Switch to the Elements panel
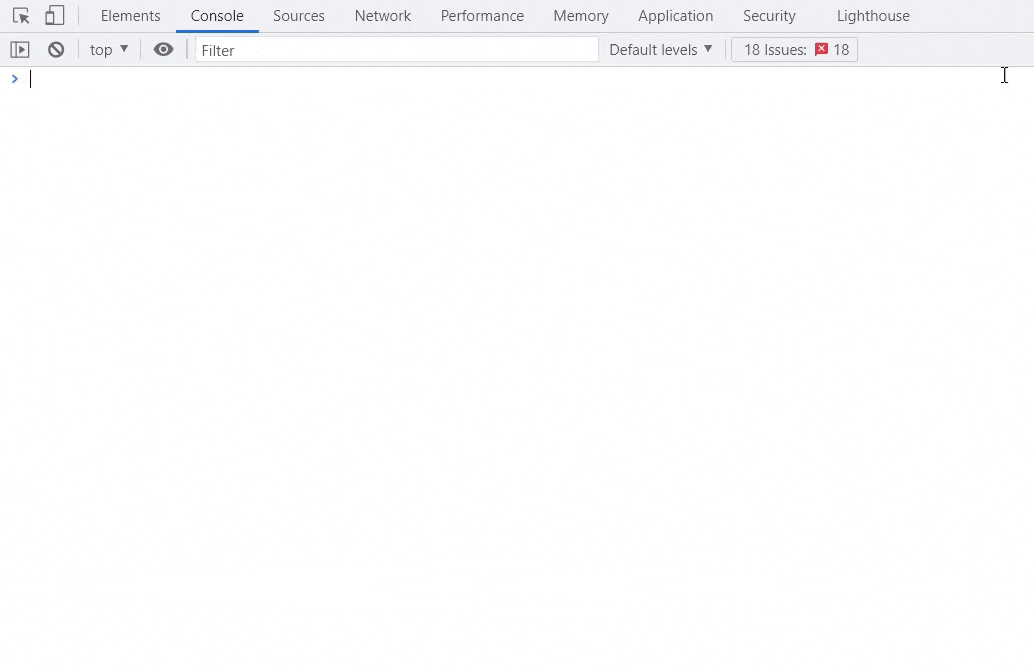The image size is (1034, 672). 130,15
